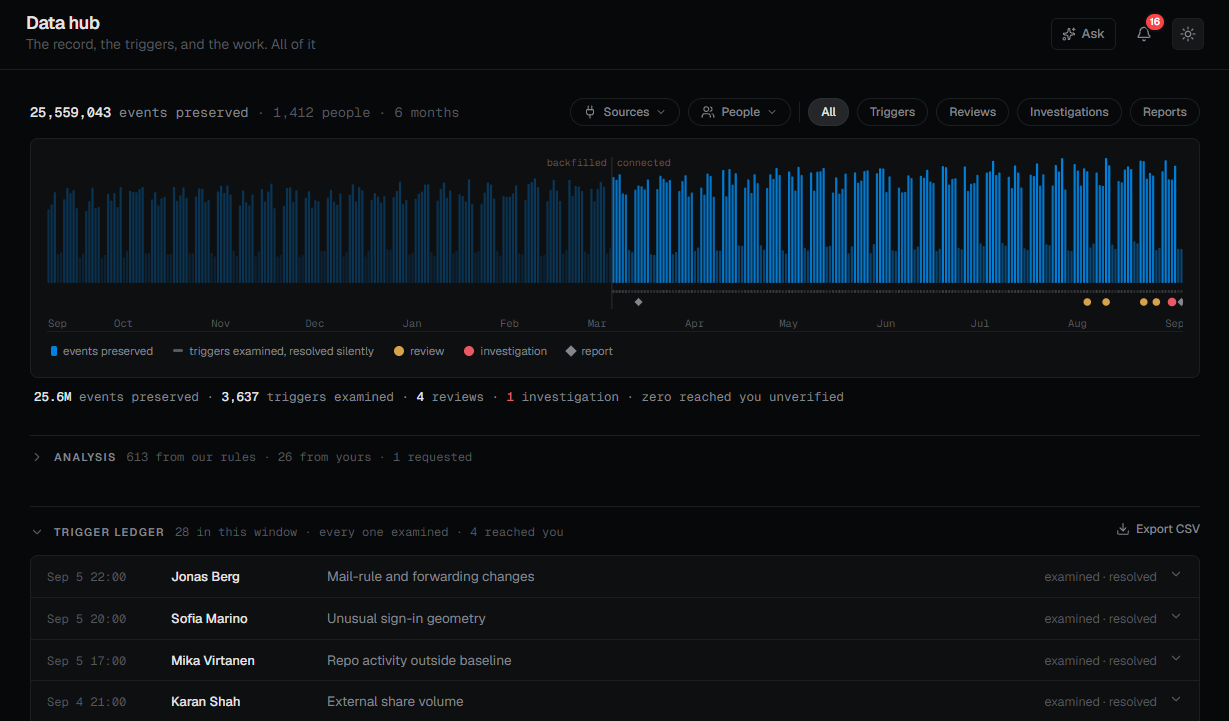Click the Data hub title
The image size is (1229, 721).
click(63, 23)
